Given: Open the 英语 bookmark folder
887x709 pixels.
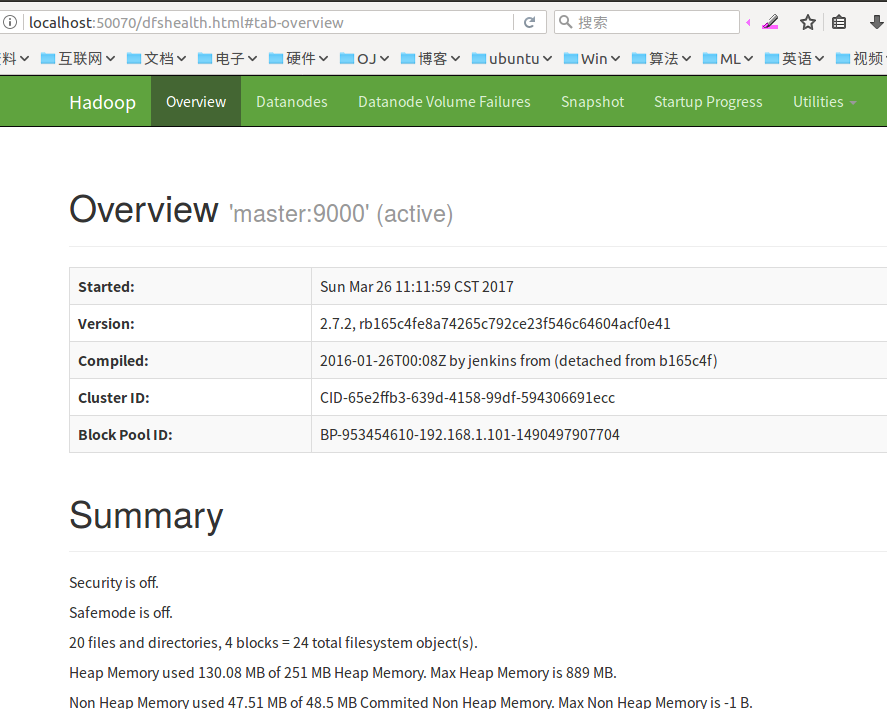Looking at the screenshot, I should coord(794,58).
